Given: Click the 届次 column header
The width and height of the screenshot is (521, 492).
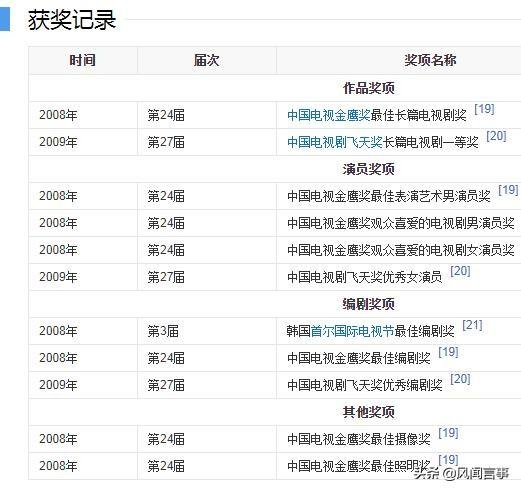Looking at the screenshot, I should coord(207,60).
